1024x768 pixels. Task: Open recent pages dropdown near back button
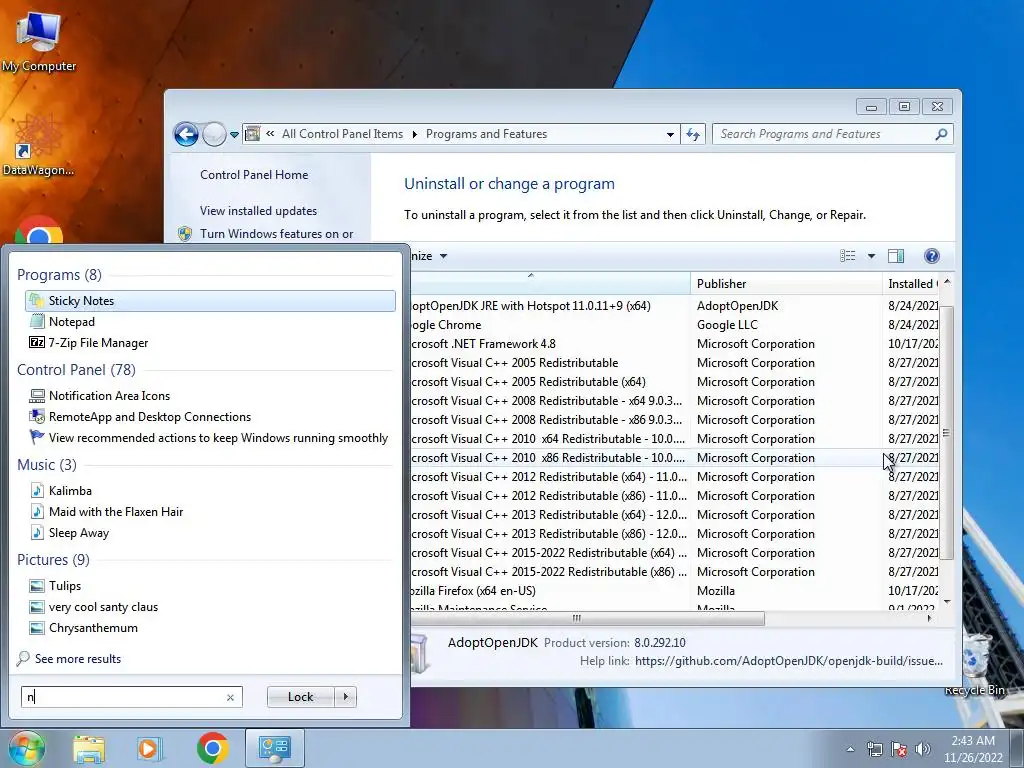coord(234,135)
